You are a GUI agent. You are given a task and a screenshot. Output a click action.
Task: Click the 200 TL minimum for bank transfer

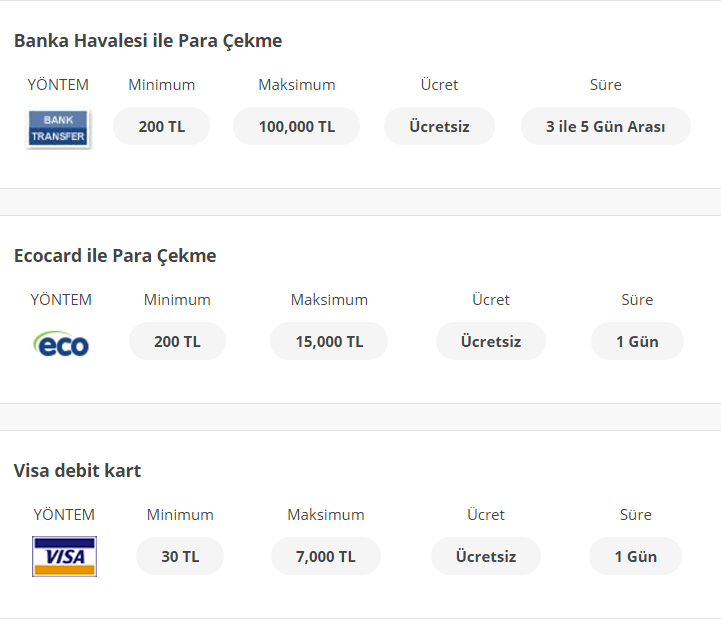(x=161, y=127)
